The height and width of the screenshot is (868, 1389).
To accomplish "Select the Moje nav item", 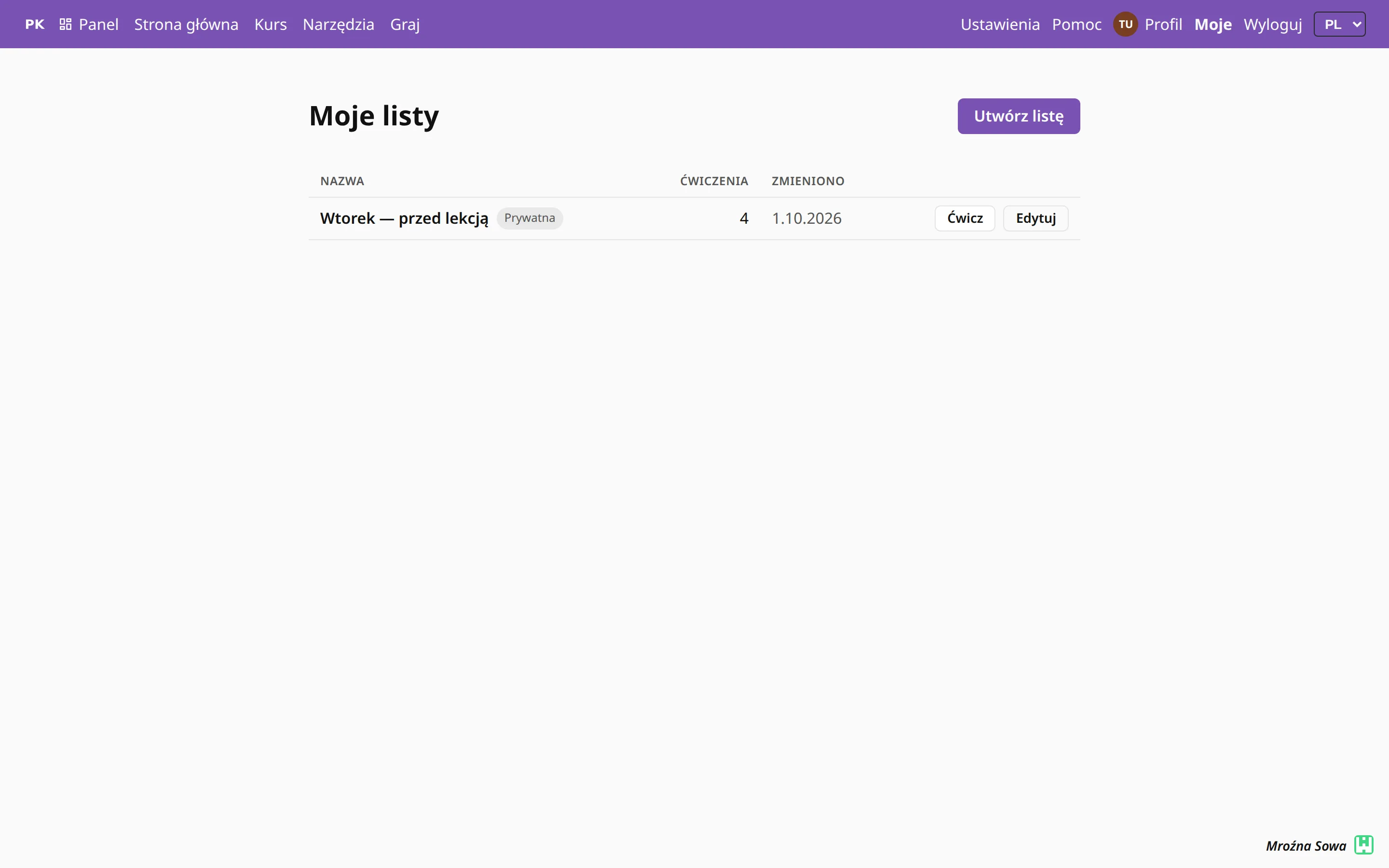I will (x=1213, y=24).
